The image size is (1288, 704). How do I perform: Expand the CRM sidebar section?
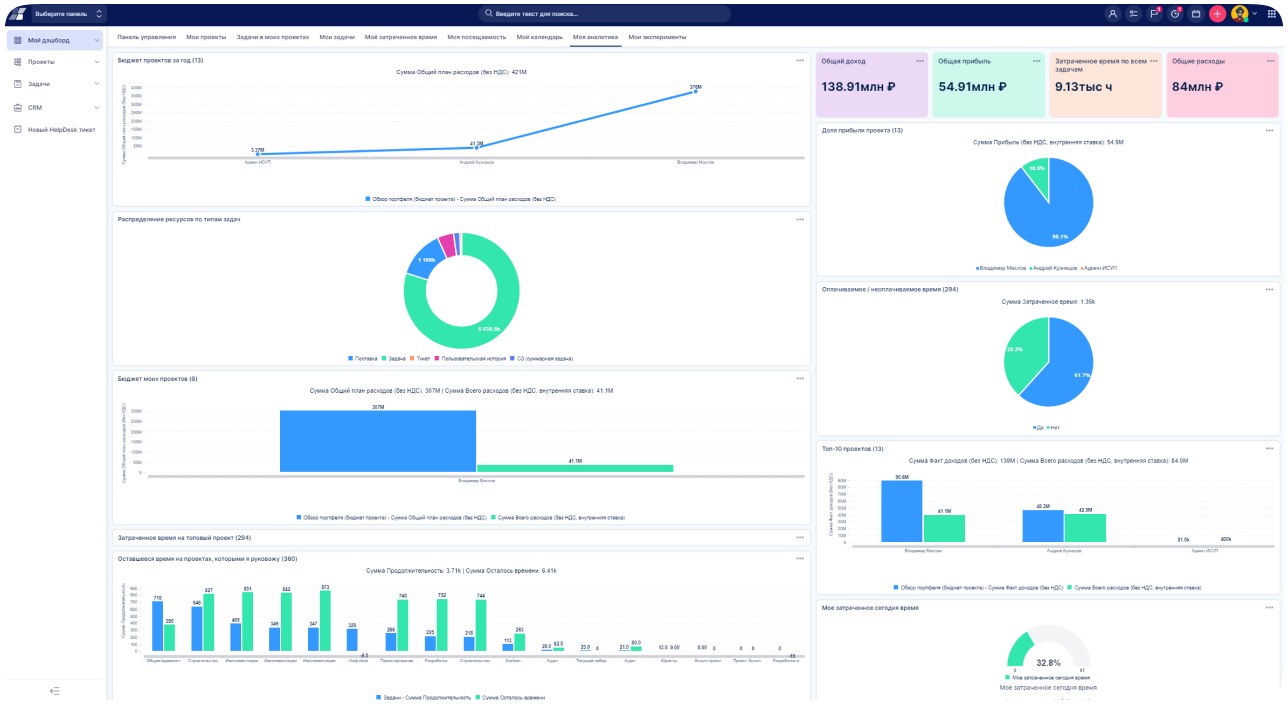pyautogui.click(x=97, y=107)
